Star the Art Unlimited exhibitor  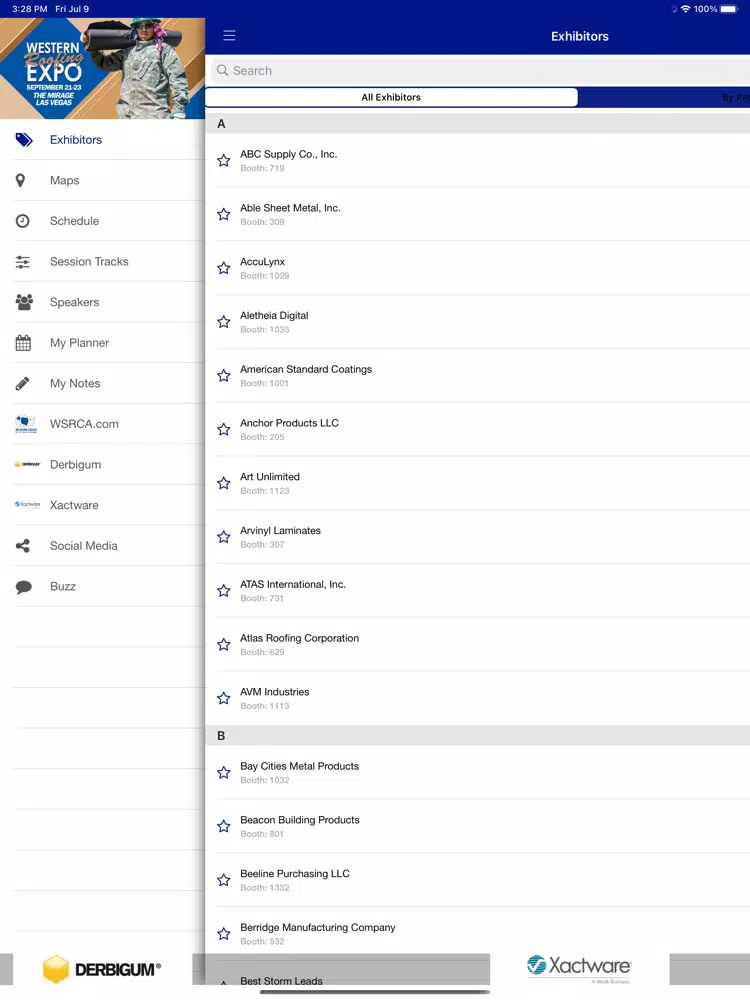tap(223, 483)
